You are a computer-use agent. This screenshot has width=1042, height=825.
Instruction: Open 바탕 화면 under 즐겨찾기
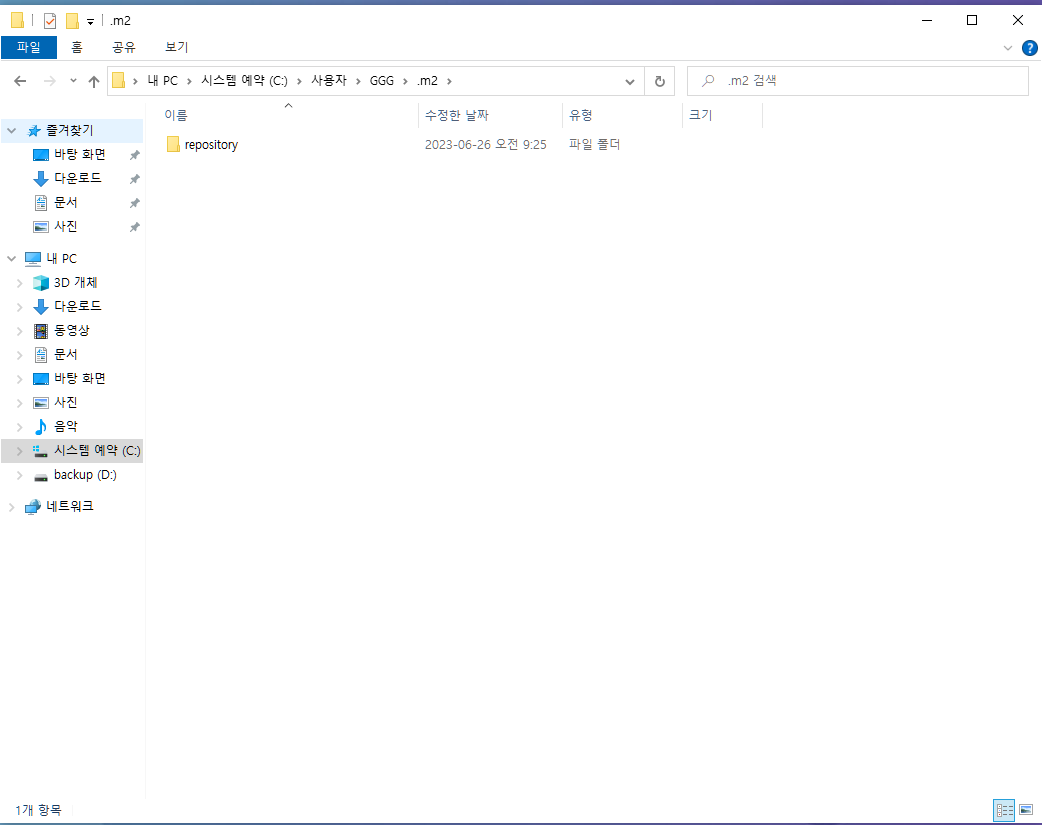point(80,154)
